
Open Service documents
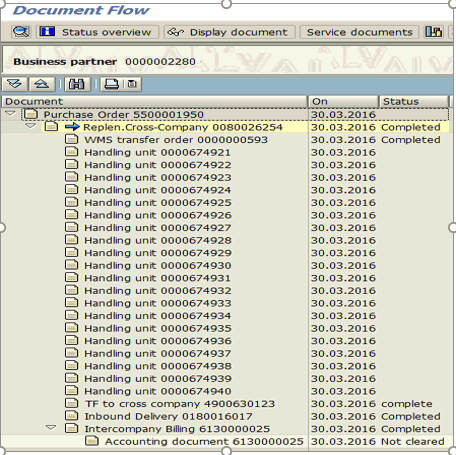tap(359, 32)
